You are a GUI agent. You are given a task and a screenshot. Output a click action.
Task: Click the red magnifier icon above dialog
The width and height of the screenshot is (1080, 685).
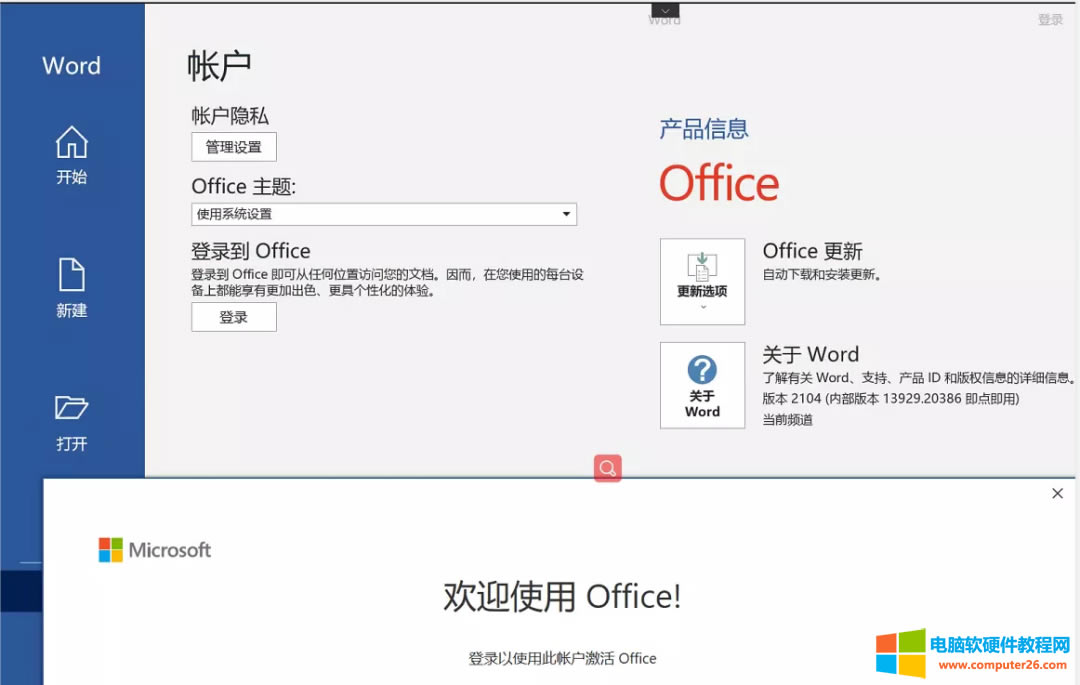pyautogui.click(x=607, y=468)
